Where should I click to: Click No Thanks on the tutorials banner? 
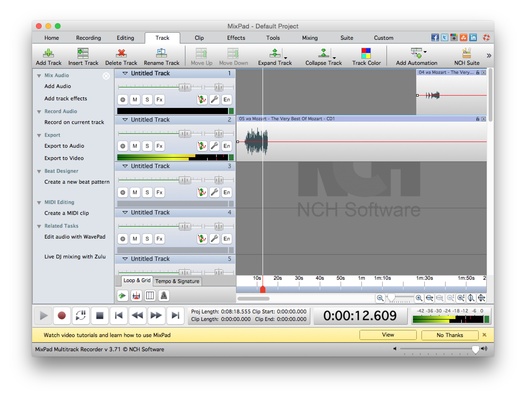coord(450,335)
